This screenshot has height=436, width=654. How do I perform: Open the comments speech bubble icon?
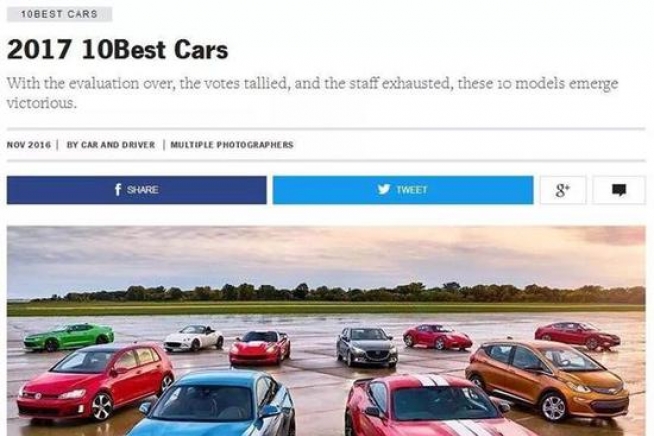click(x=619, y=190)
